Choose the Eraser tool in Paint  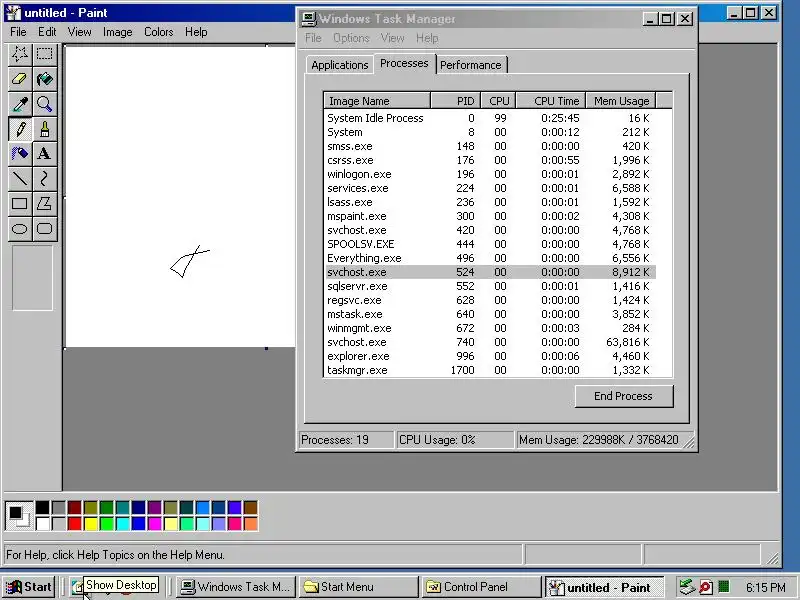coord(20,79)
